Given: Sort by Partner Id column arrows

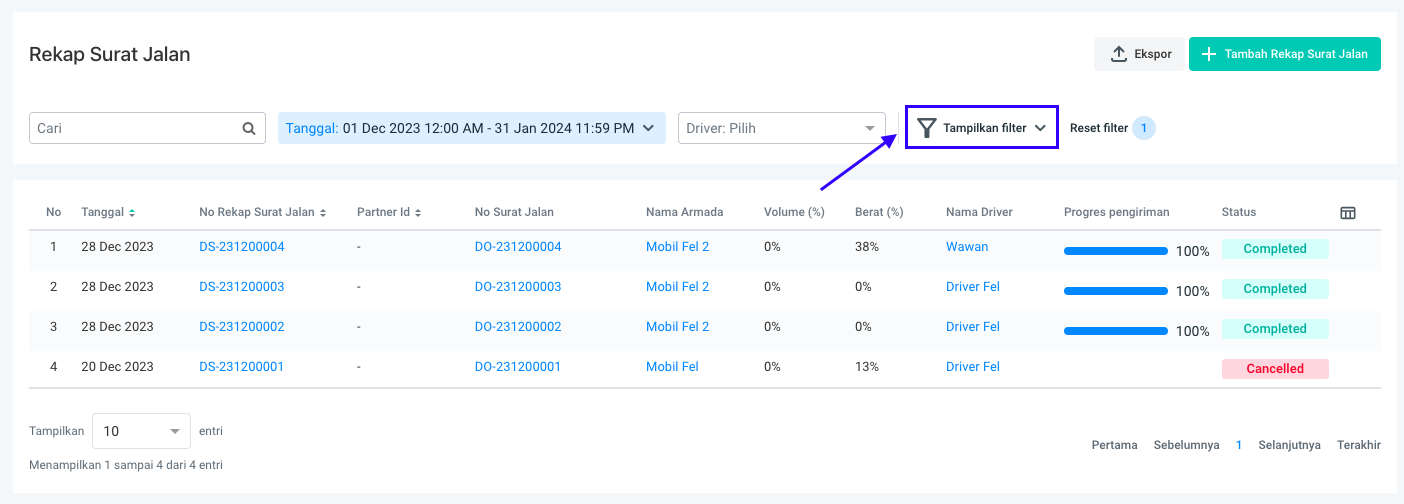Looking at the screenshot, I should point(418,213).
